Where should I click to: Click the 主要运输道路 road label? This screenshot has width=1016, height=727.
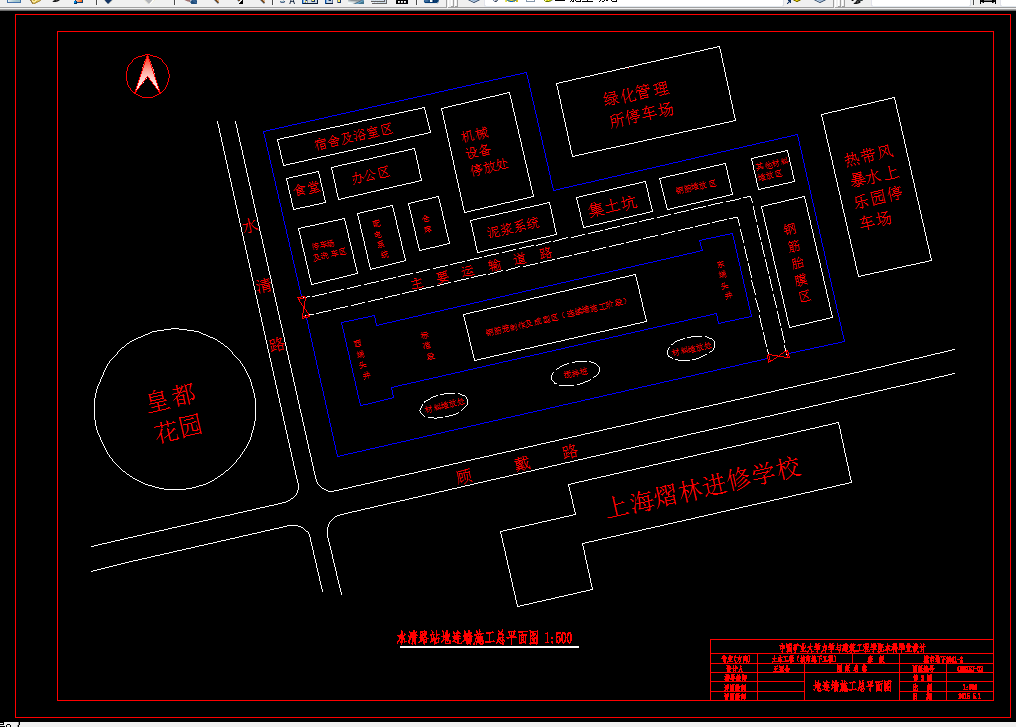[x=481, y=268]
